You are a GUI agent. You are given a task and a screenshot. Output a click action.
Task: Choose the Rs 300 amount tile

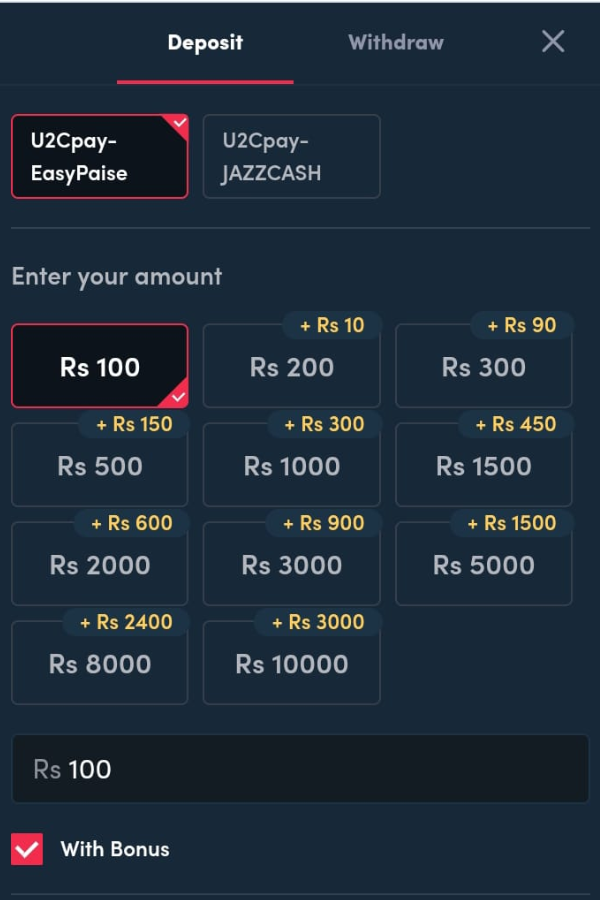pos(483,368)
